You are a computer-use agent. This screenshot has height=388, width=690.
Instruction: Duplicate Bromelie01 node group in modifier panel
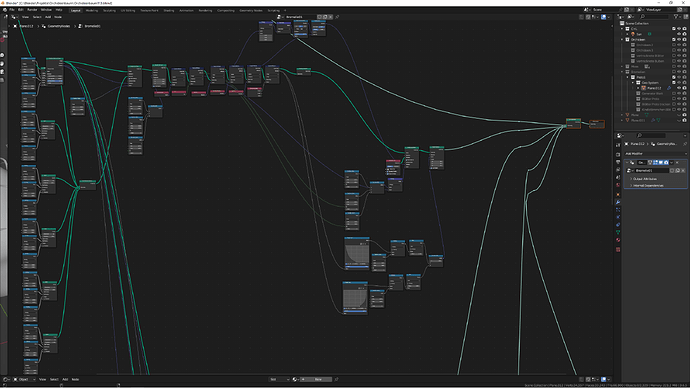(678, 170)
